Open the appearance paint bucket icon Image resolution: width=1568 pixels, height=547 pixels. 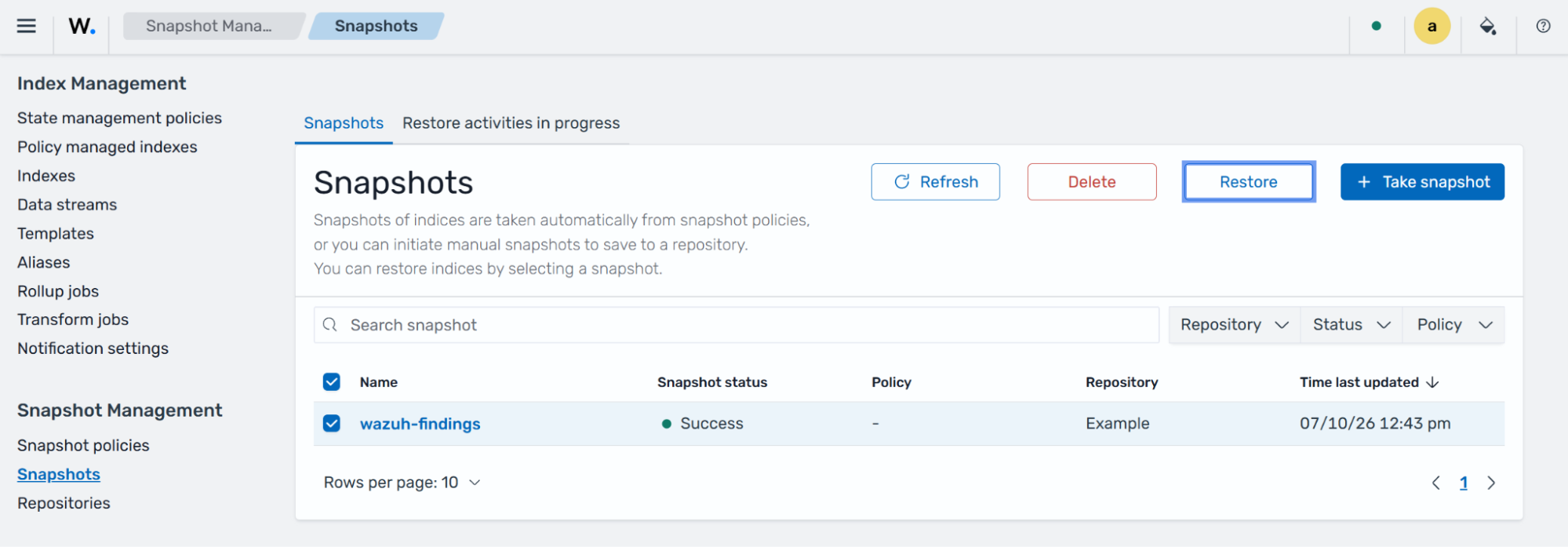pyautogui.click(x=1487, y=26)
